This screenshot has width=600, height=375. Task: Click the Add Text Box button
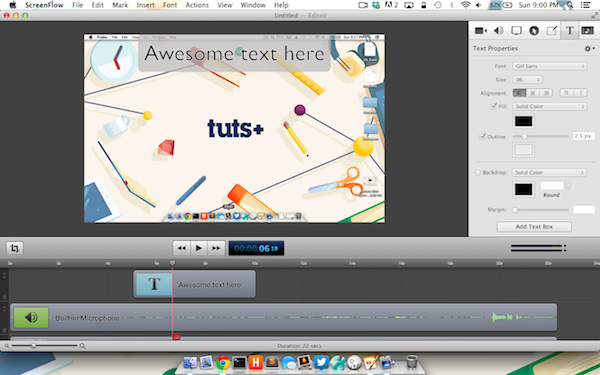click(534, 227)
